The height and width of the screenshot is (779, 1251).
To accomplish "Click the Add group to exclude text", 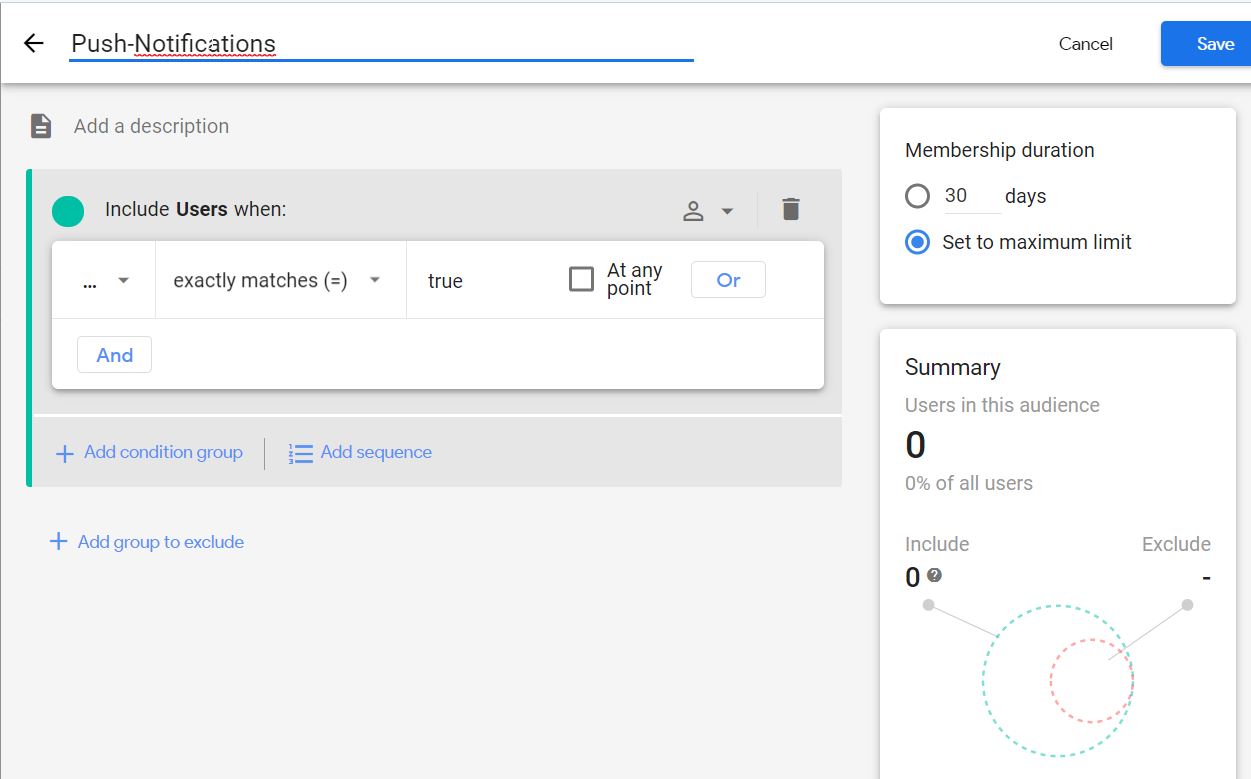I will pyautogui.click(x=161, y=542).
